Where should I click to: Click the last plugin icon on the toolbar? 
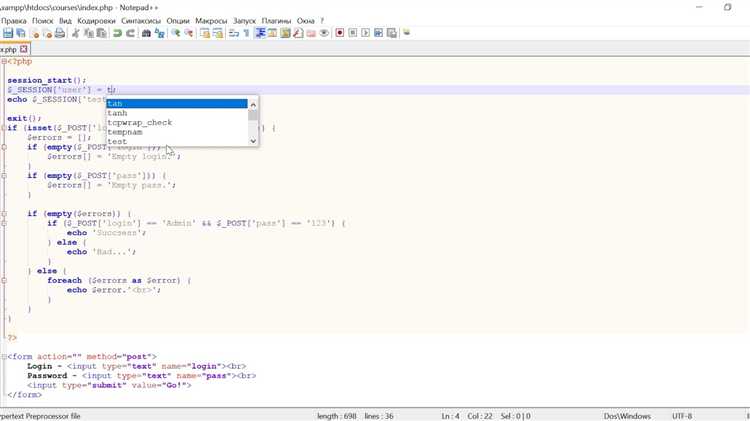(407, 33)
